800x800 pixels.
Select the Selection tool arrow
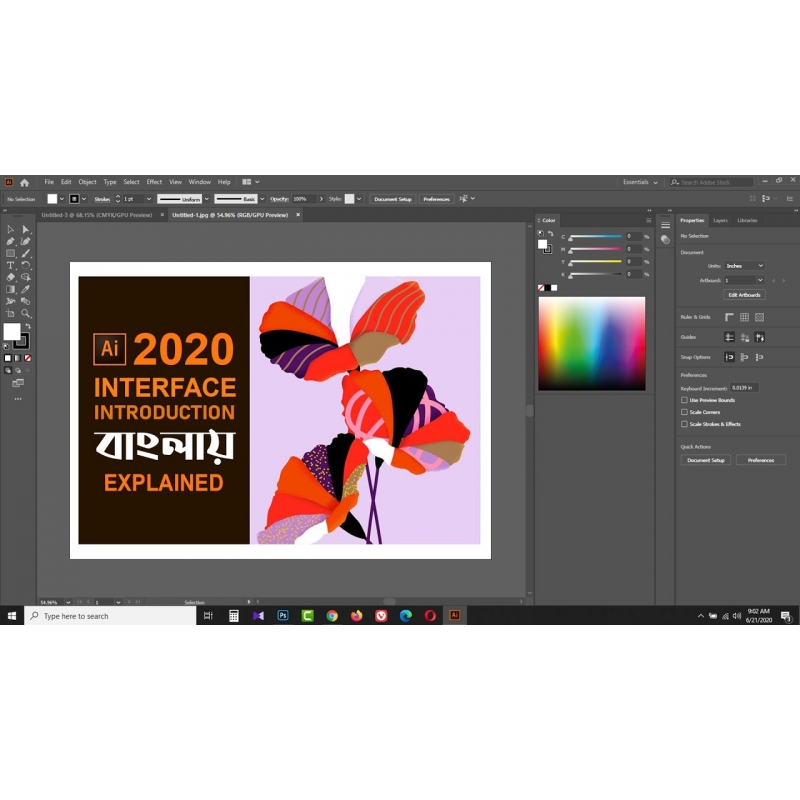pyautogui.click(x=10, y=230)
